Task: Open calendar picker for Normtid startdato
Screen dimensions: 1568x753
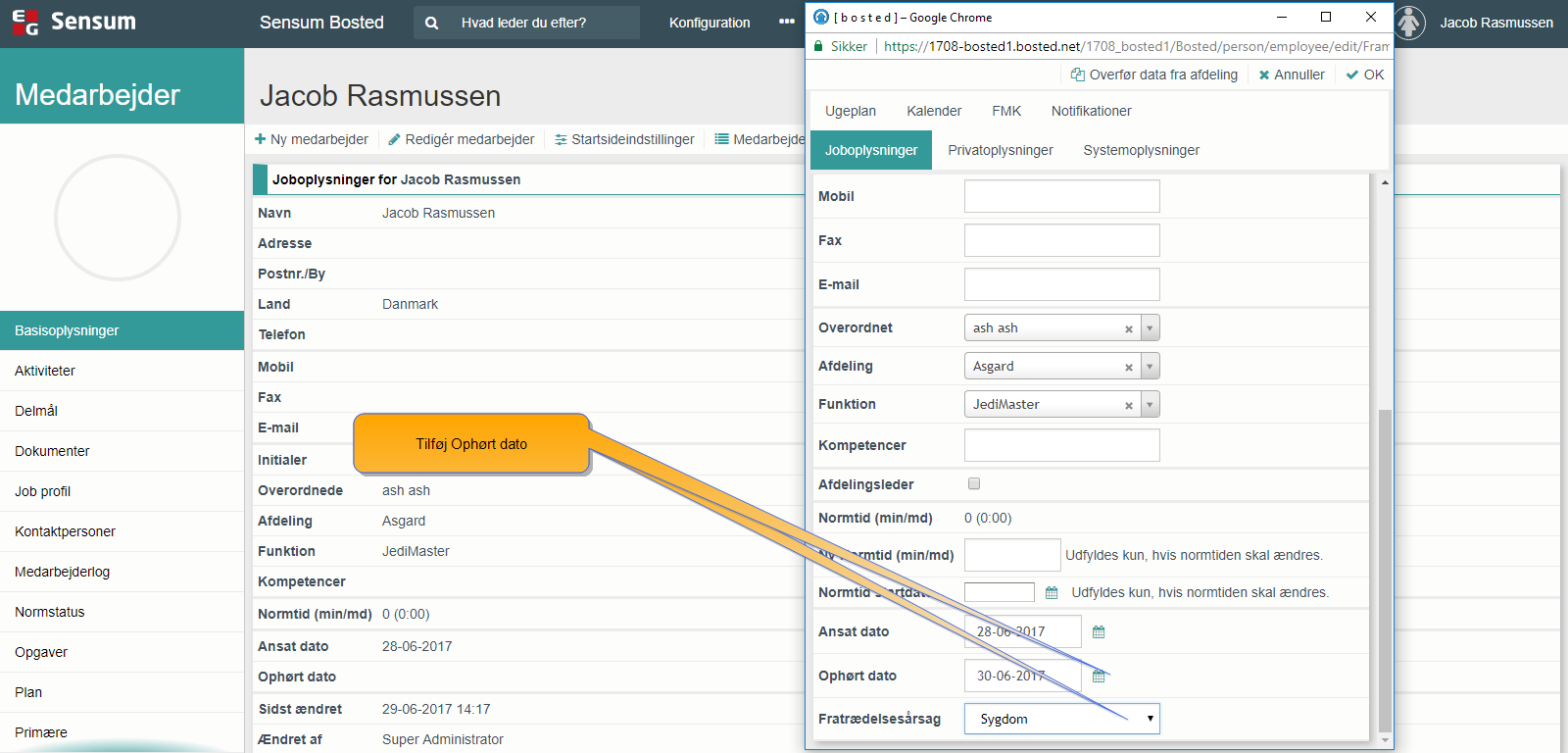Action: (x=1052, y=593)
